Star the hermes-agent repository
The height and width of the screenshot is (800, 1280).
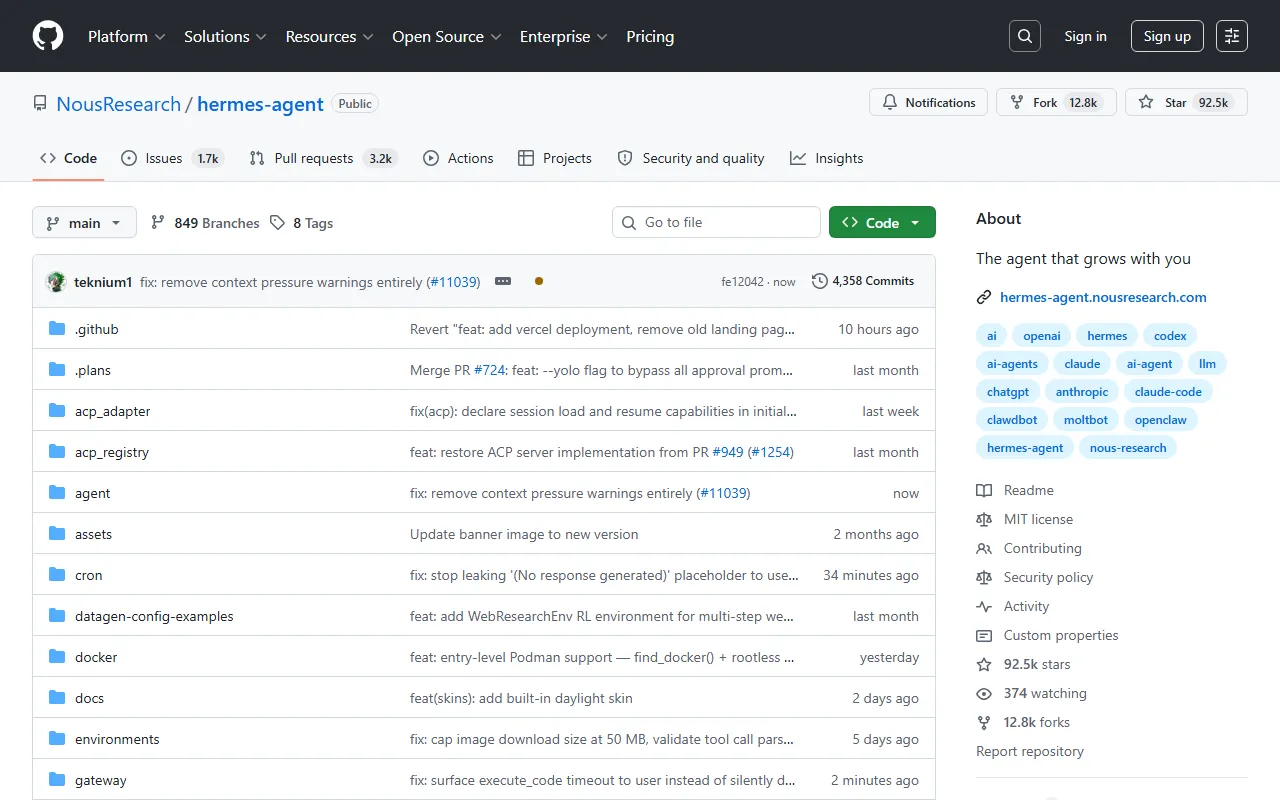1186,103
